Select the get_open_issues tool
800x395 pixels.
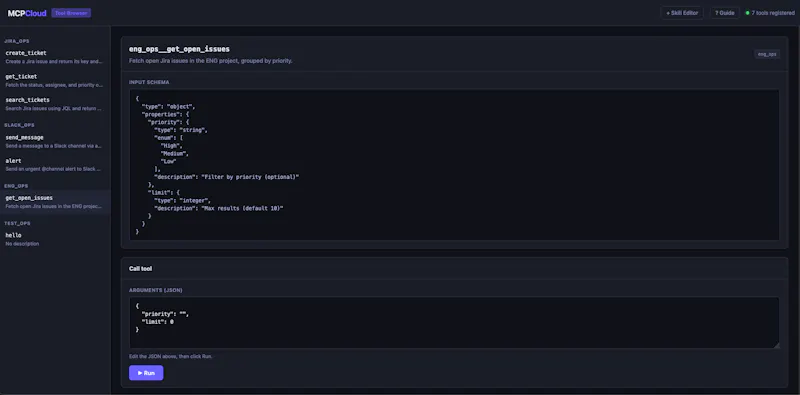coord(55,202)
